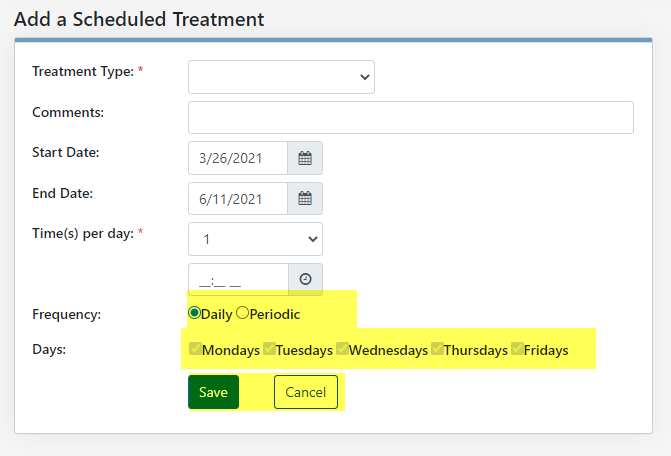Click the End Date field showing 6/11/2021
Viewport: 671px width, 456px height.
(x=238, y=198)
